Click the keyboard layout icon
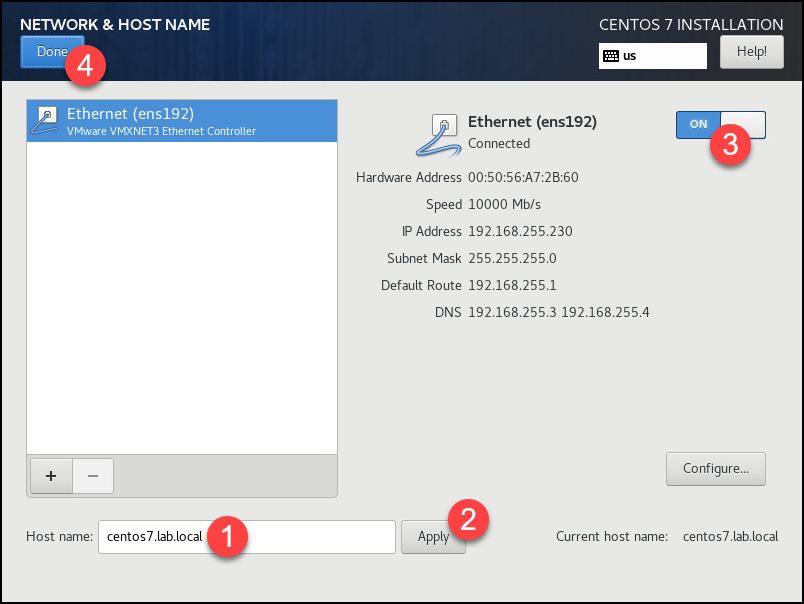Screen dimensions: 804x604 coord(610,56)
